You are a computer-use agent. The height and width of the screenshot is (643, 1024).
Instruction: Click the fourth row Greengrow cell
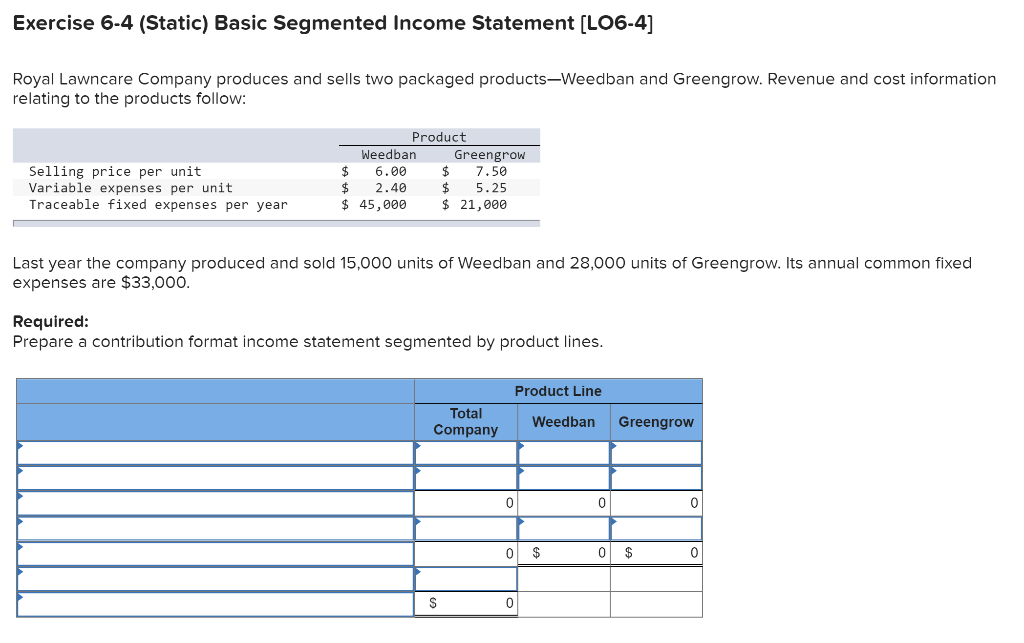[x=656, y=527]
